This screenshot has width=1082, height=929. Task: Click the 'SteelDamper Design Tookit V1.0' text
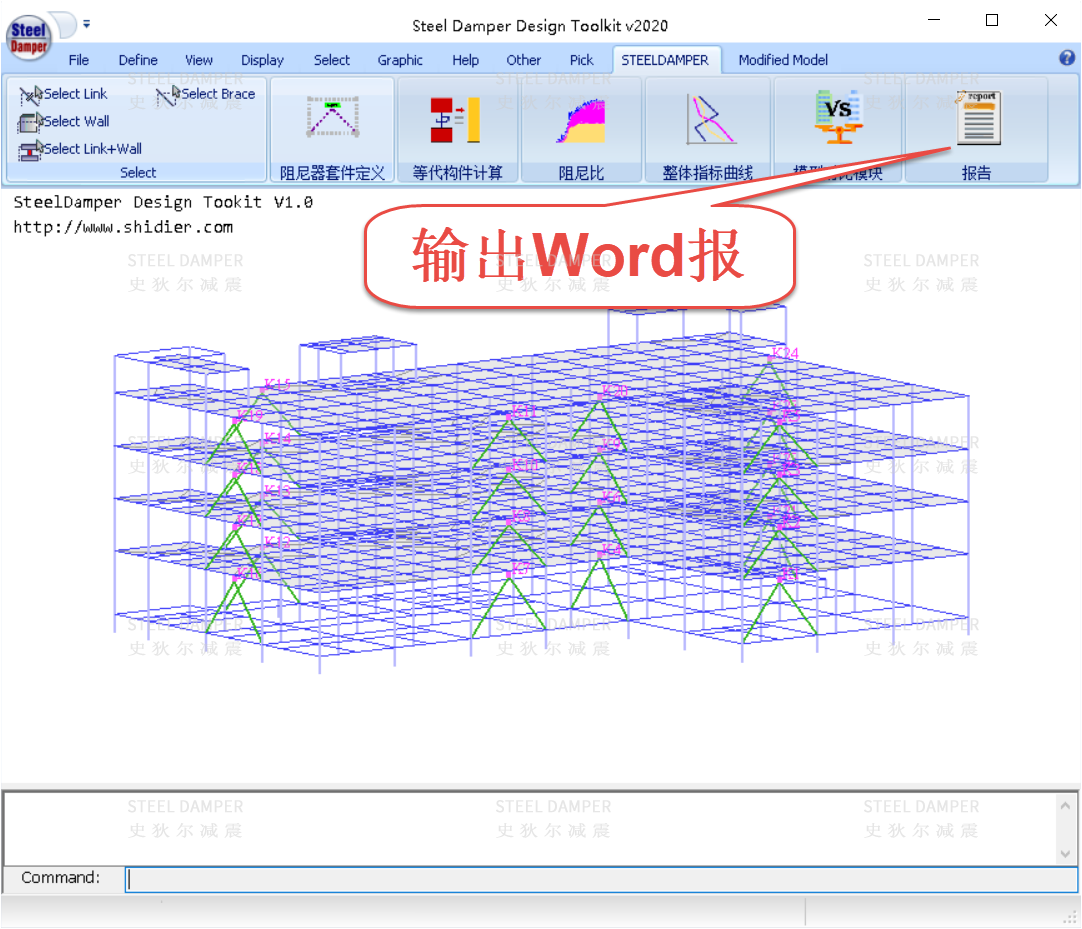click(163, 202)
